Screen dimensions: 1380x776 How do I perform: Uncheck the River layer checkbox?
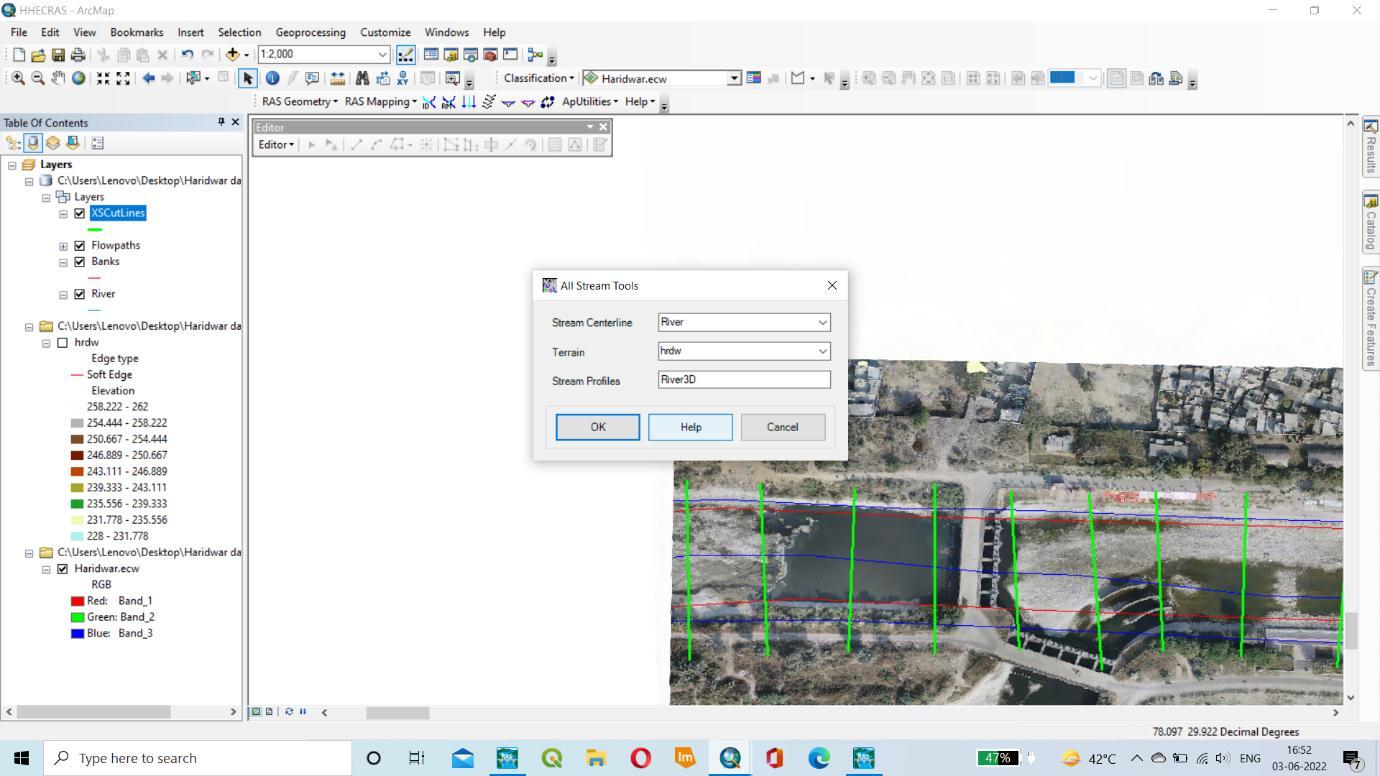click(80, 294)
